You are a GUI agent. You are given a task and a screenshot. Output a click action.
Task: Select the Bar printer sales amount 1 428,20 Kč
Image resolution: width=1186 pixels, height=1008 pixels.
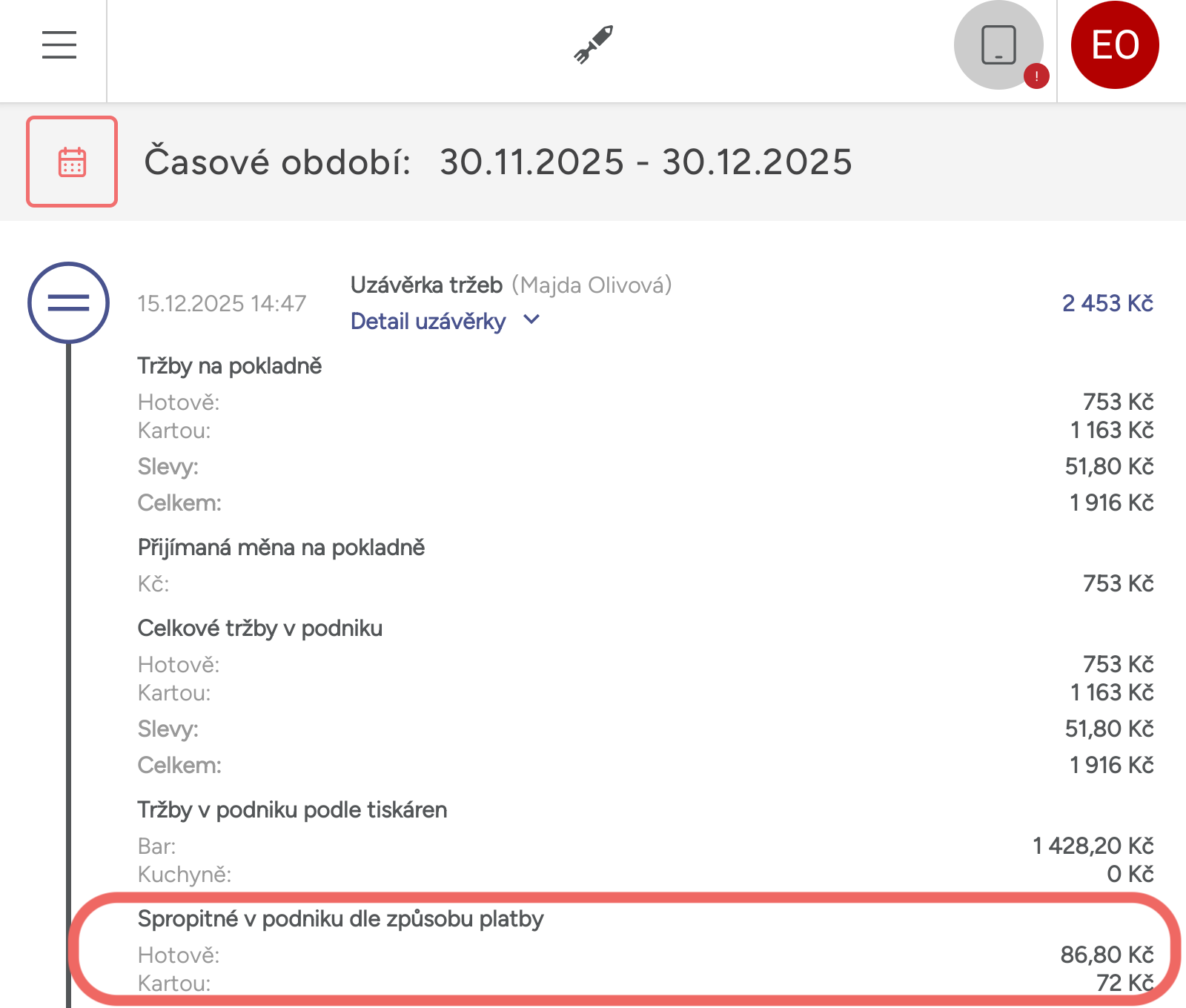(x=1093, y=846)
